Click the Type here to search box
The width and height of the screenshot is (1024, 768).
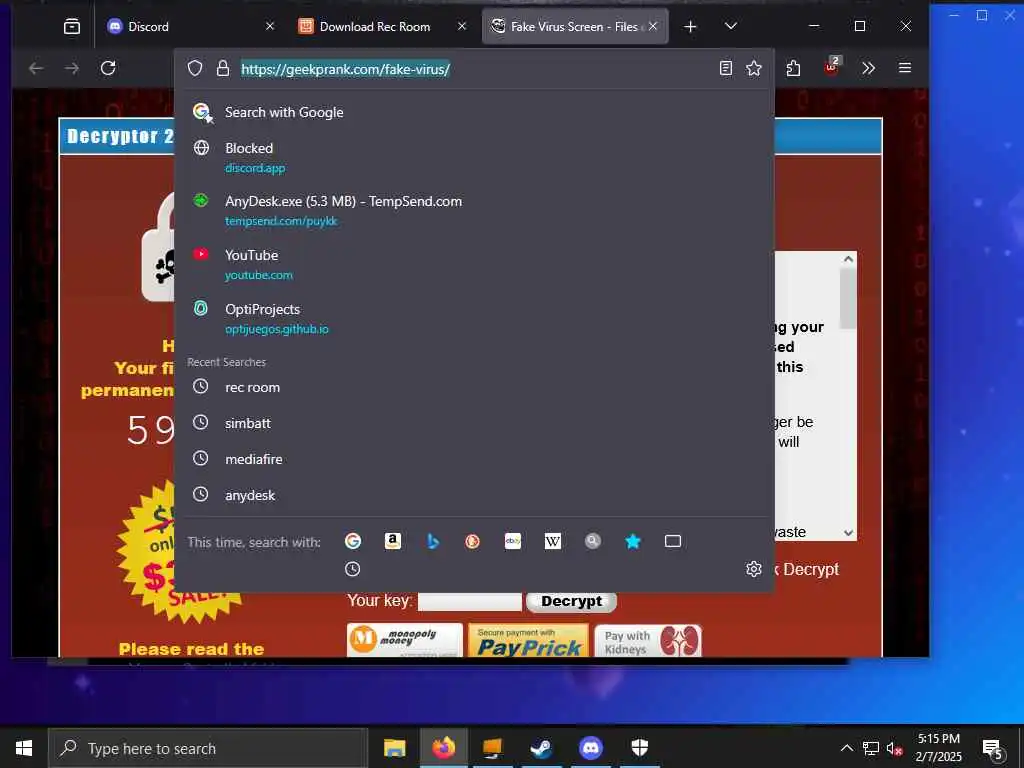[x=208, y=748]
